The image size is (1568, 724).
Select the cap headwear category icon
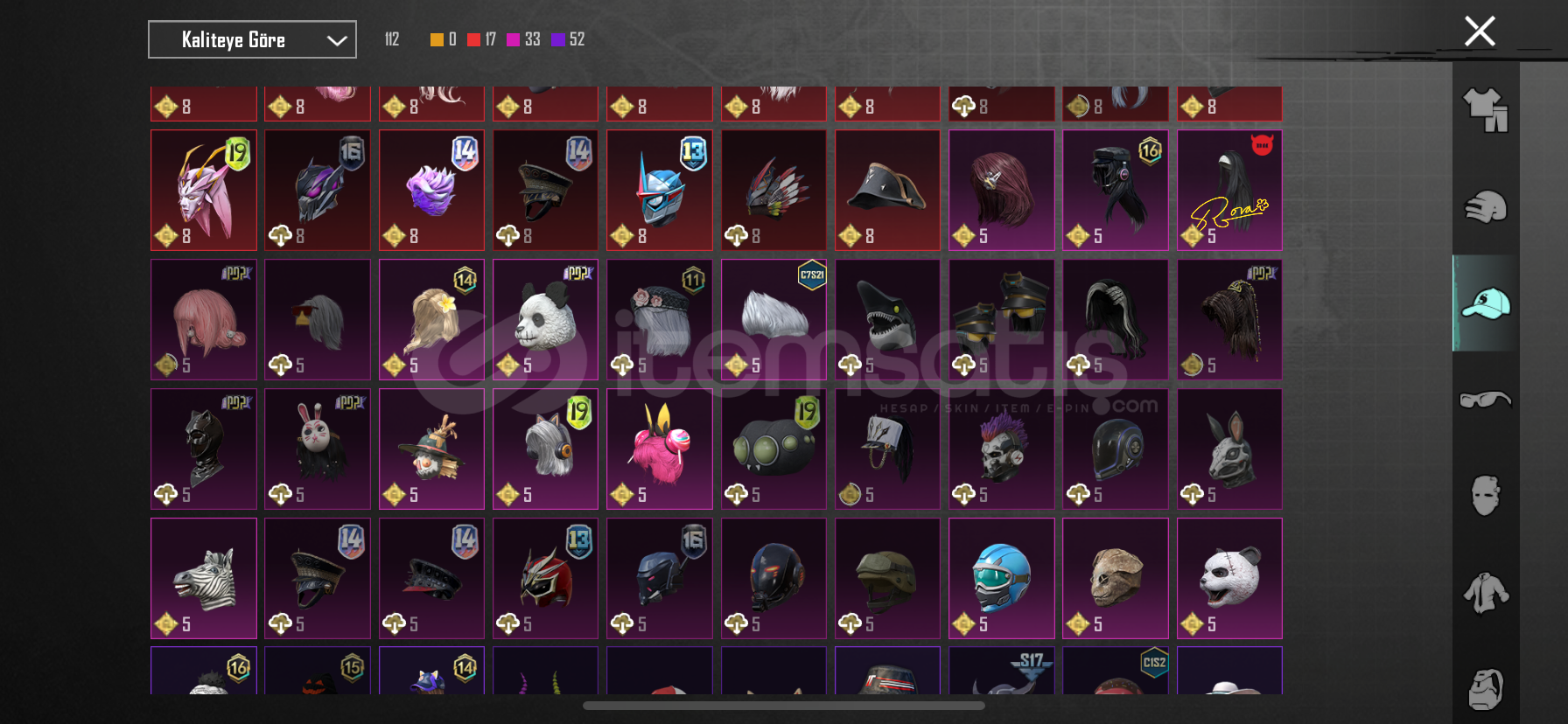coord(1486,303)
